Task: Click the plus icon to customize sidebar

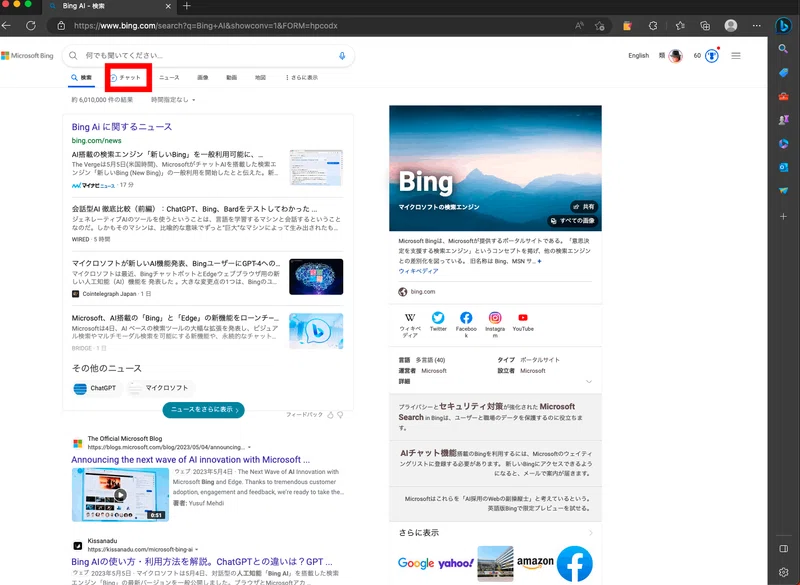Action: (x=783, y=216)
